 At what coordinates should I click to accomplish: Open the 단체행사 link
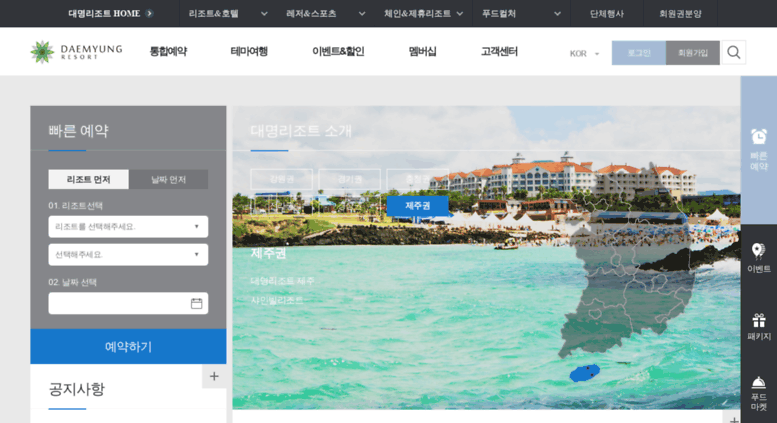point(607,13)
